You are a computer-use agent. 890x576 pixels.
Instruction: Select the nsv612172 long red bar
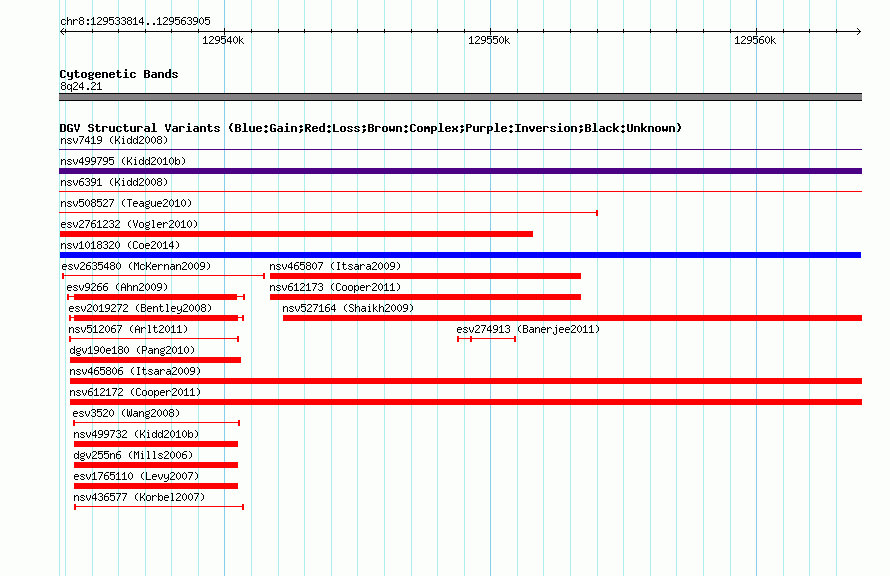(466, 402)
